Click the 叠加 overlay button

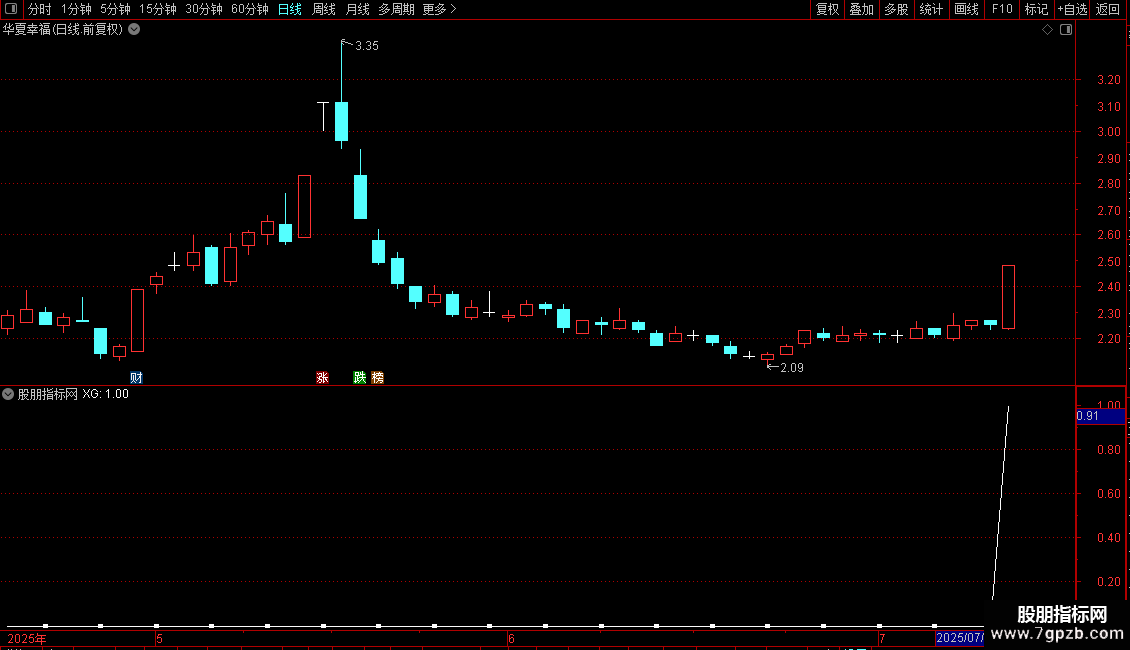[x=861, y=9]
